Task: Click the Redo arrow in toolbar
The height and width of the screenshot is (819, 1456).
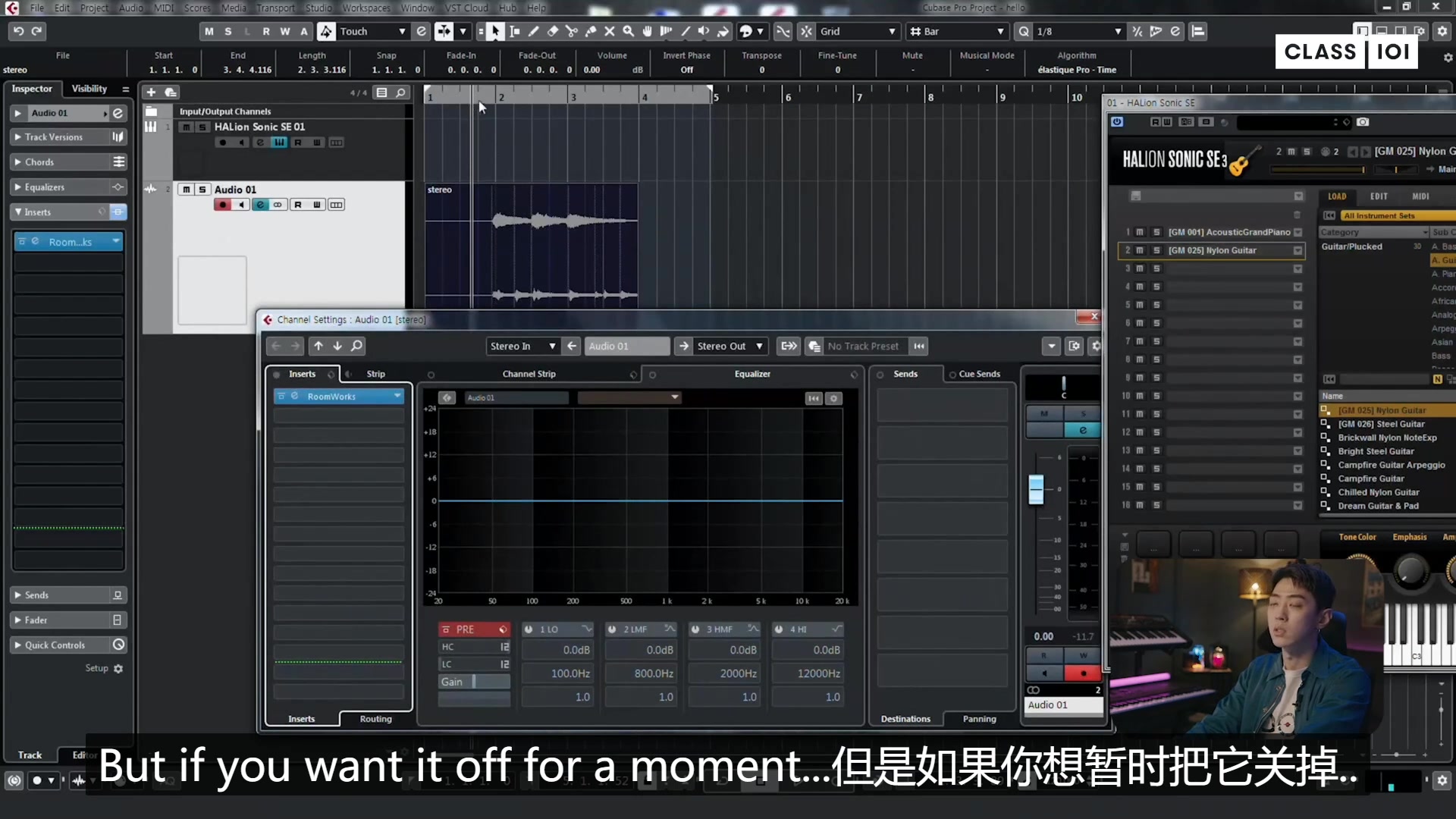Action: (x=36, y=31)
